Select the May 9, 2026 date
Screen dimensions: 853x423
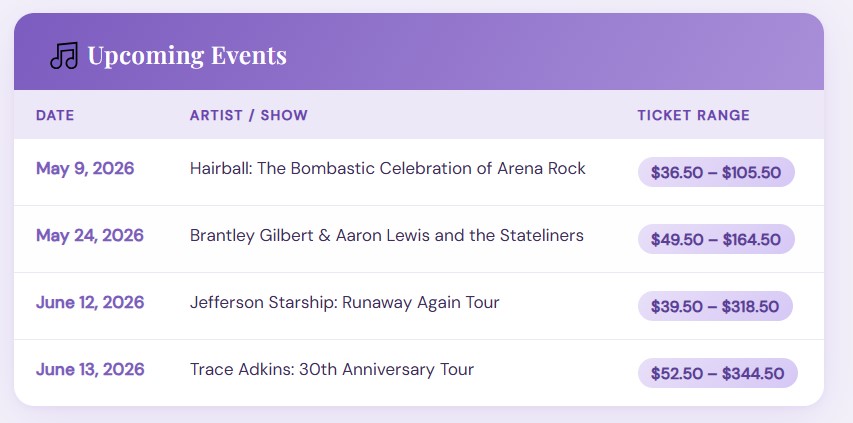[x=85, y=169]
